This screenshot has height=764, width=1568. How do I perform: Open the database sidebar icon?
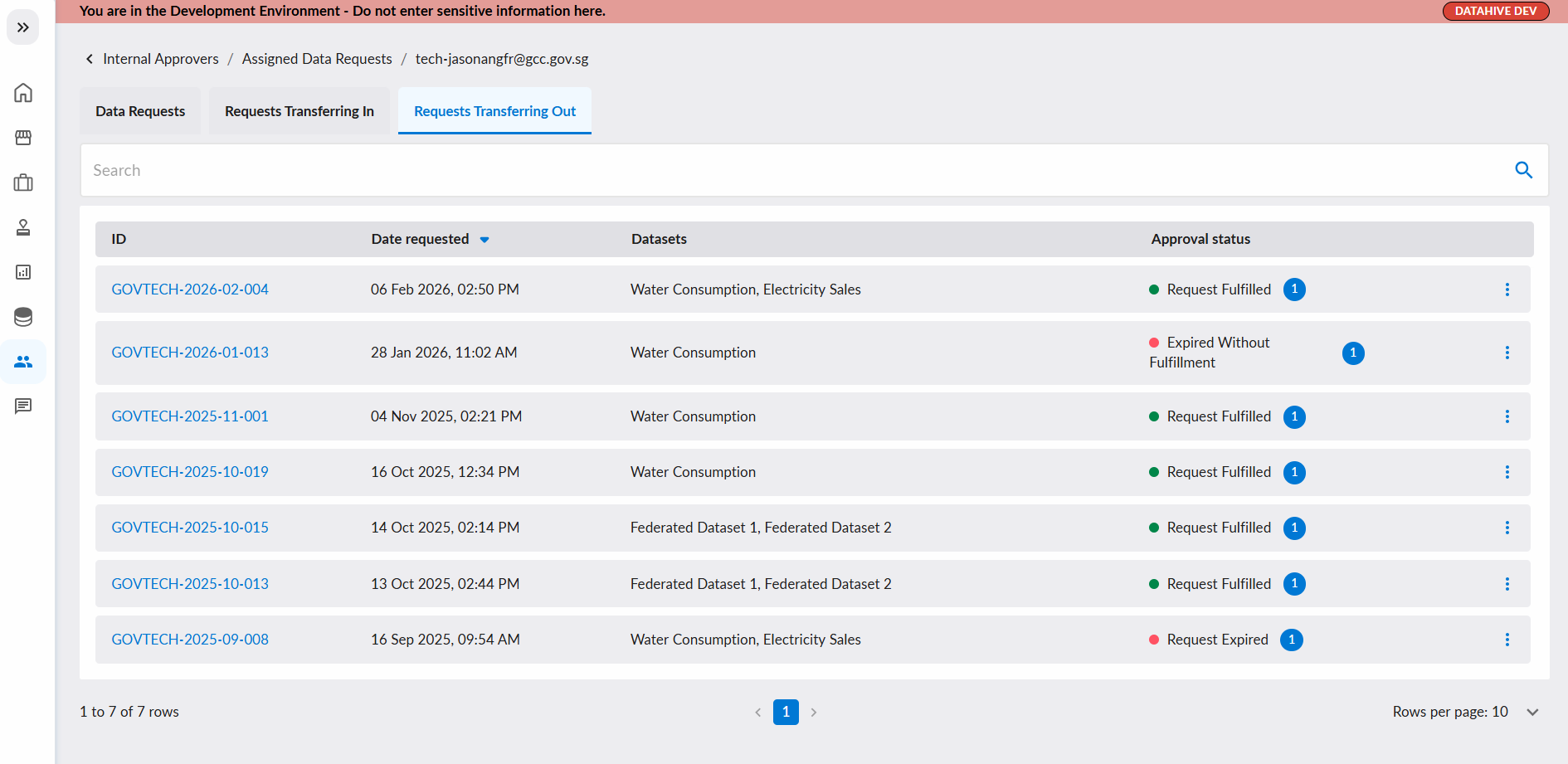pyautogui.click(x=23, y=317)
